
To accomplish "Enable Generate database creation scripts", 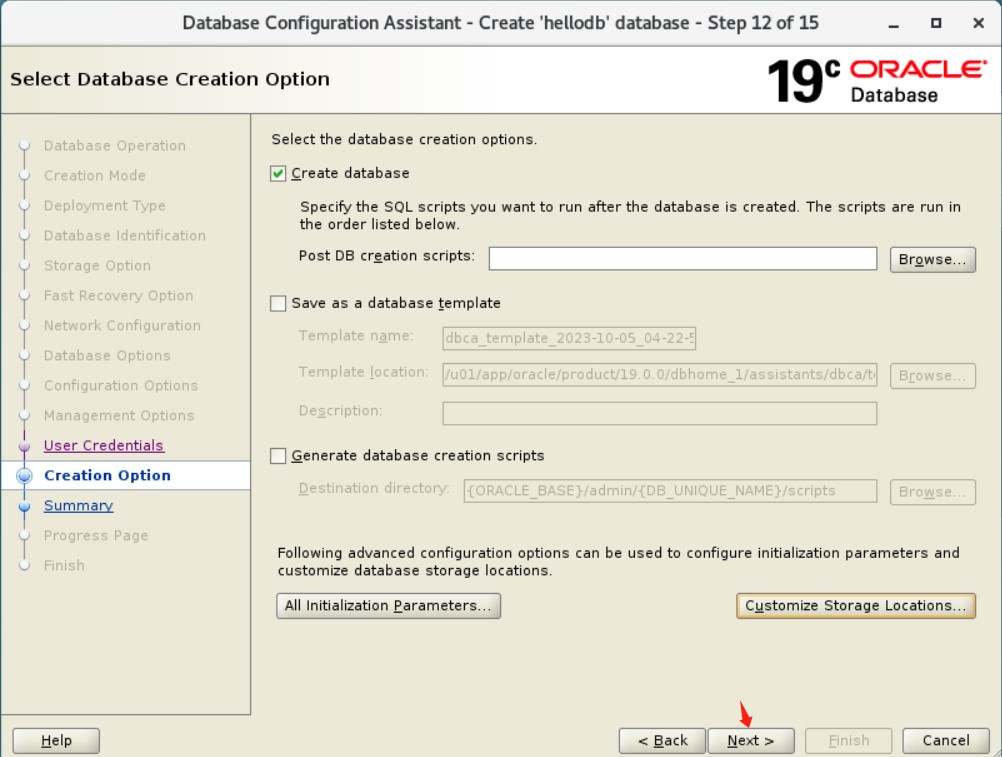I will 278,456.
